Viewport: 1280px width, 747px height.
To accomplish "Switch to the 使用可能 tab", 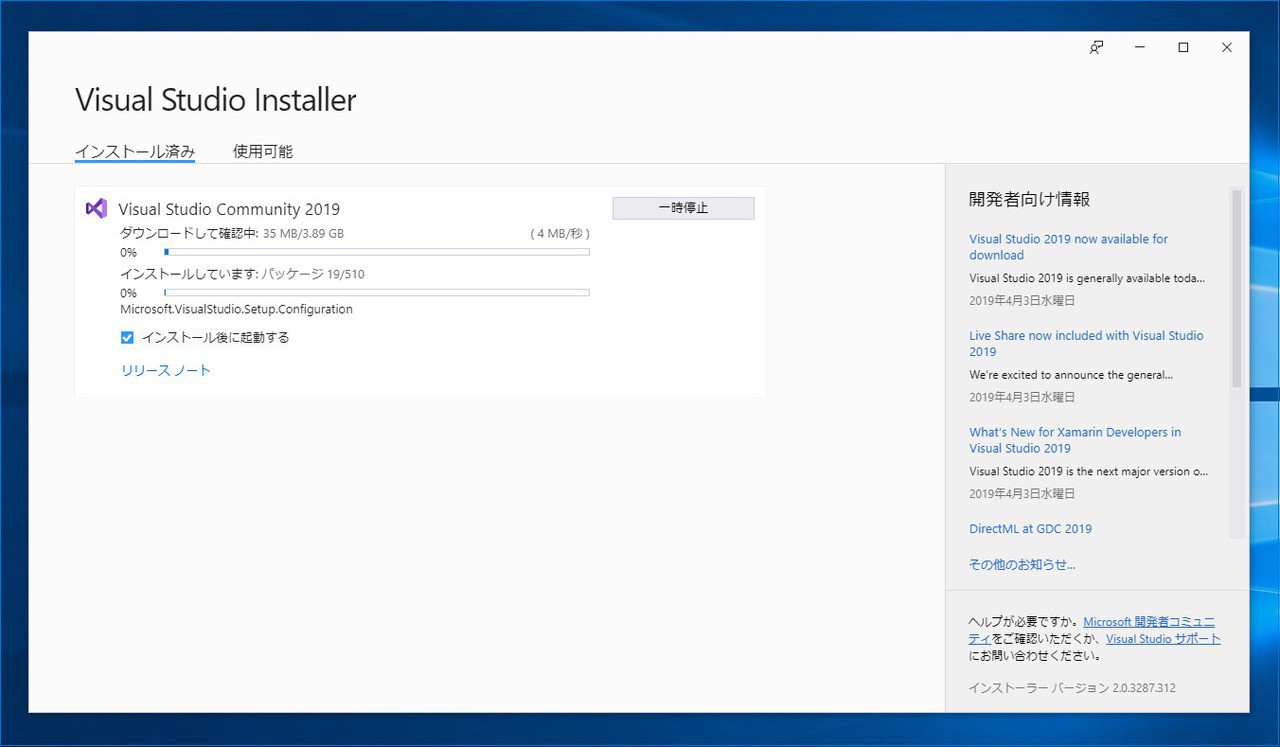I will coord(263,152).
